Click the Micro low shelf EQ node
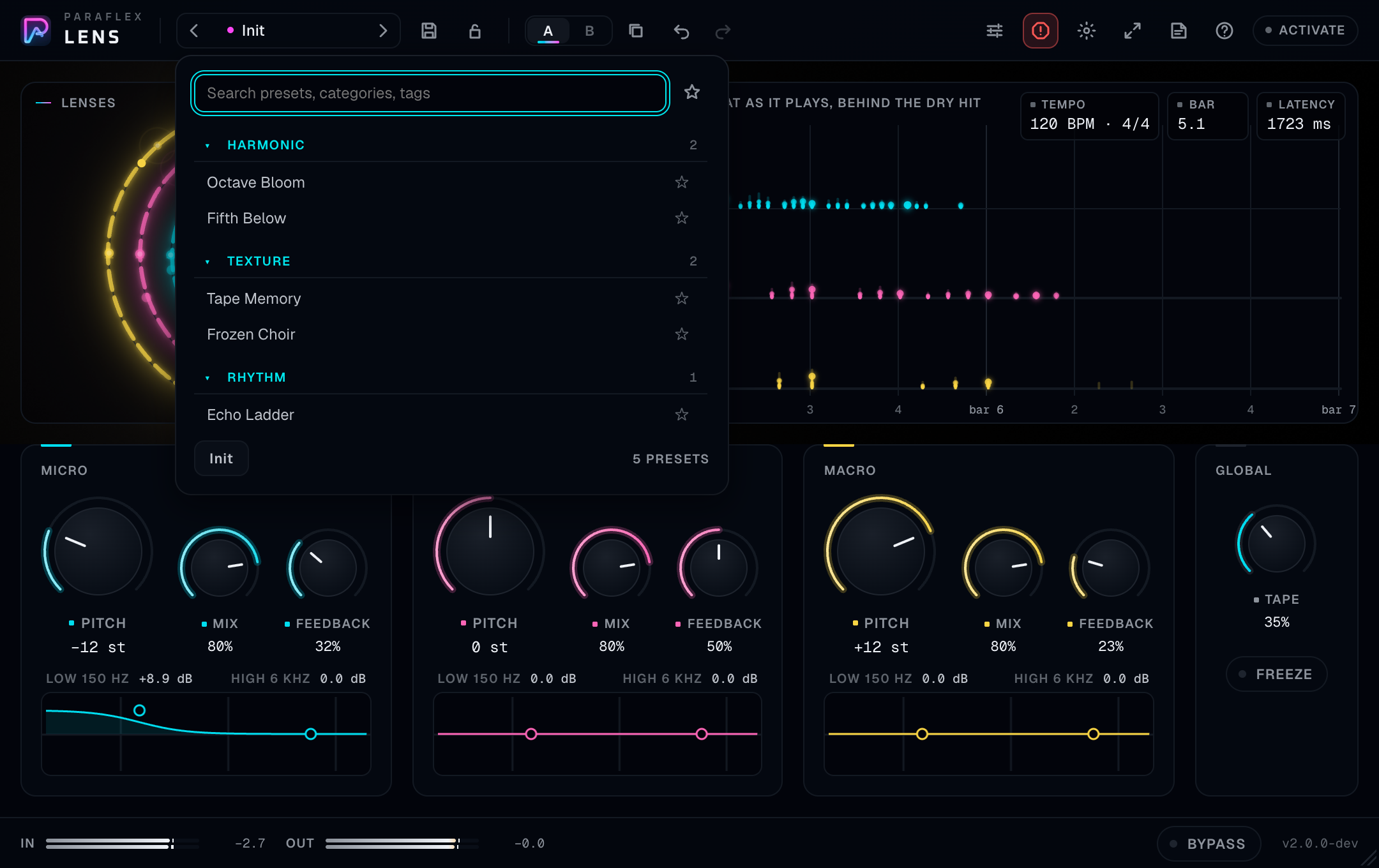 [139, 710]
